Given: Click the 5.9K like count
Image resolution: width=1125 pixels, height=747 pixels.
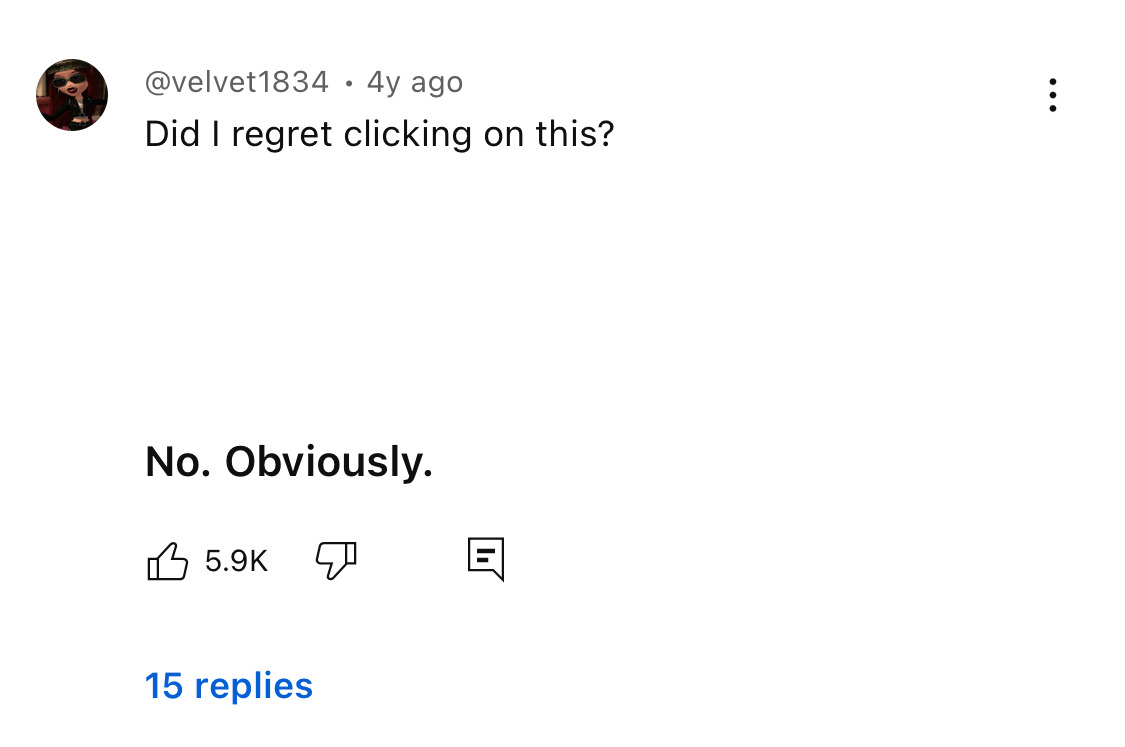Looking at the screenshot, I should pos(236,561).
